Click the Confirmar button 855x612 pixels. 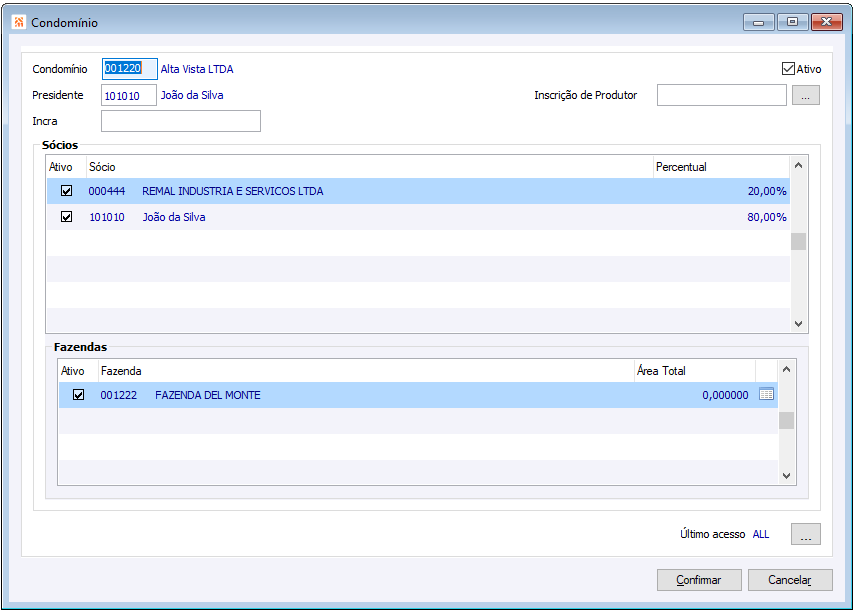click(699, 580)
